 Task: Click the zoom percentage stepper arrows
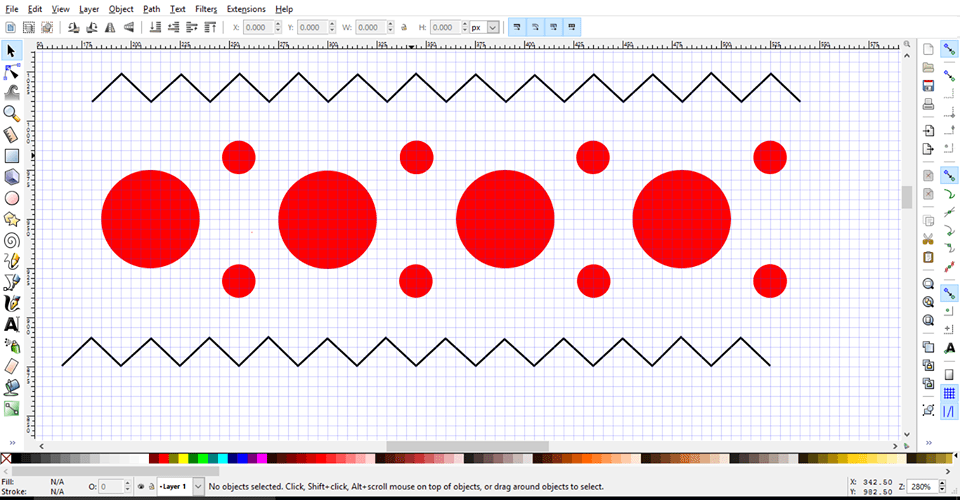[x=944, y=487]
